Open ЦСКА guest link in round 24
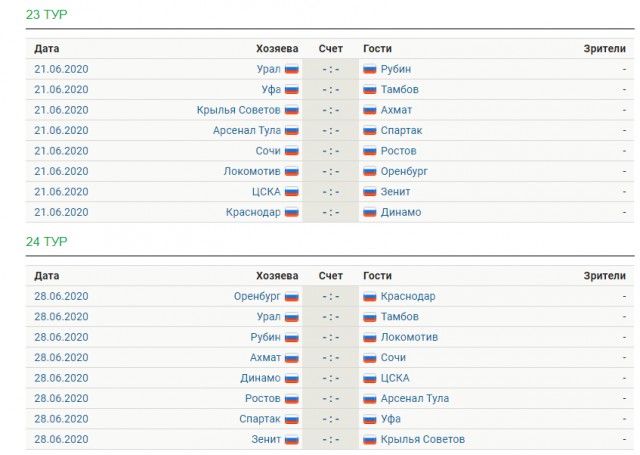 pos(395,378)
